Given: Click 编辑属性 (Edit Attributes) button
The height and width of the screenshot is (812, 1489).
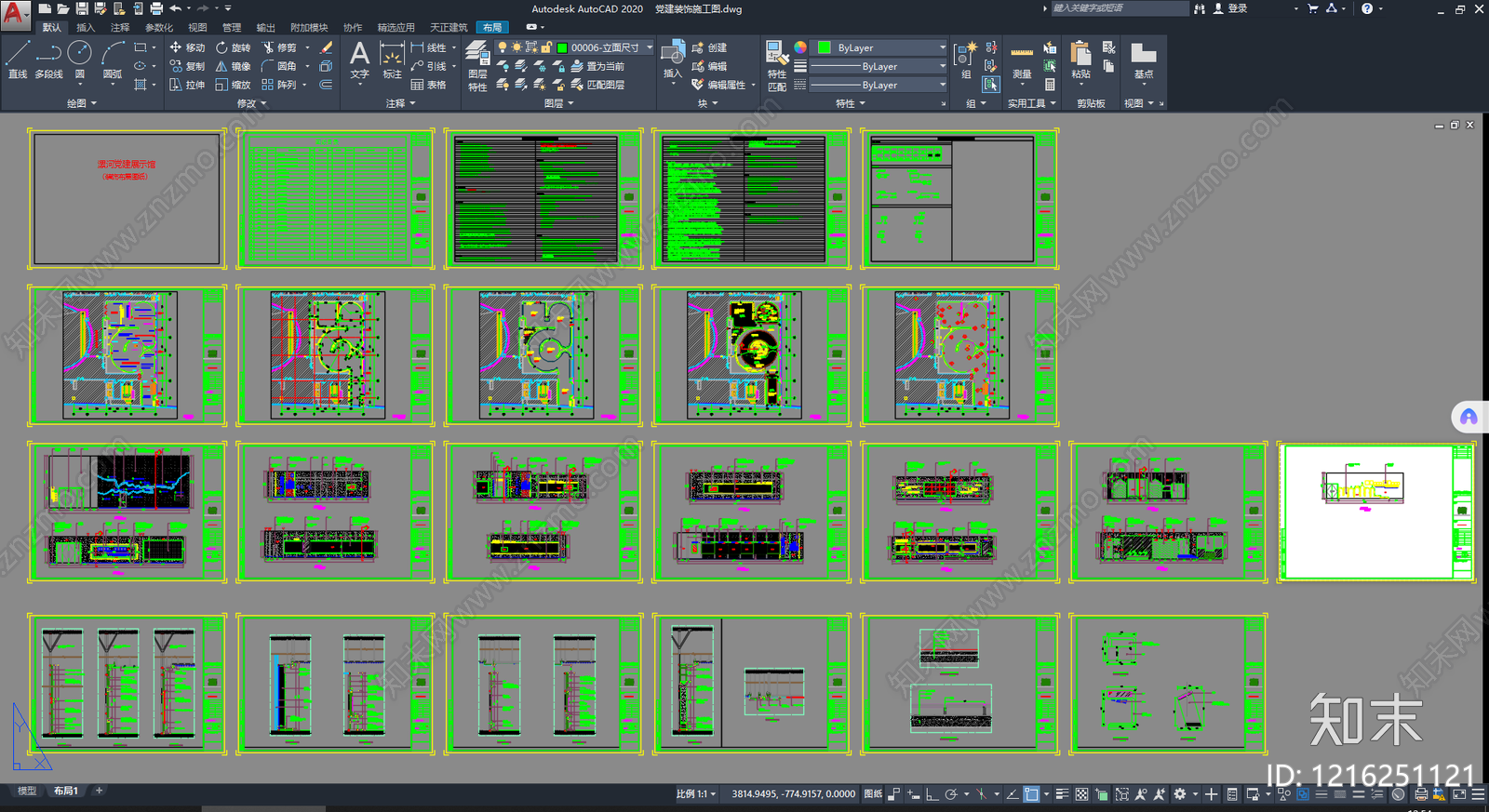Looking at the screenshot, I should [x=718, y=85].
